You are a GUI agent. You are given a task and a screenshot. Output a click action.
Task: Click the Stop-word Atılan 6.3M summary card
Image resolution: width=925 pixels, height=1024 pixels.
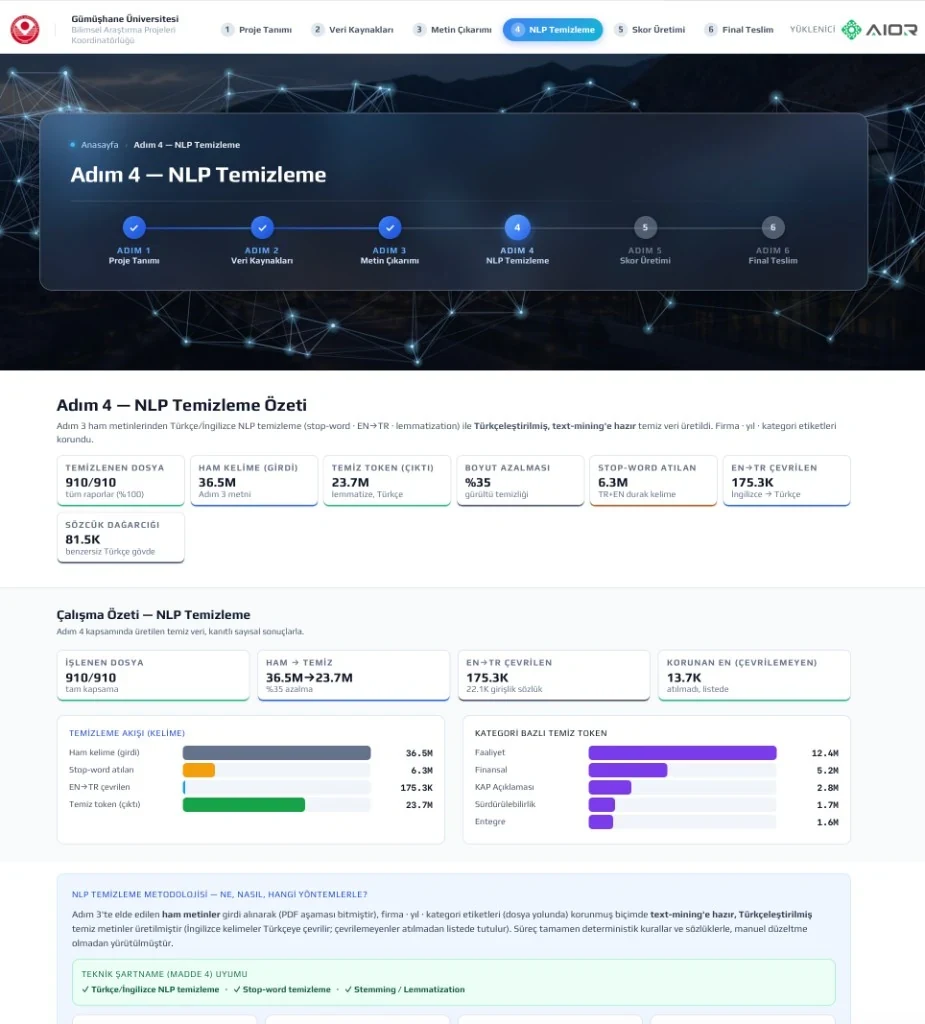653,480
